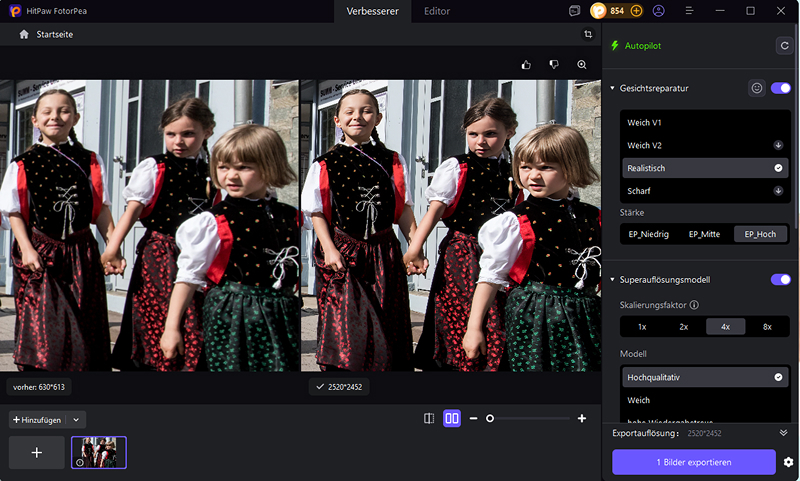This screenshot has width=800, height=481.
Task: Download the Weich V2 model
Action: (778, 145)
